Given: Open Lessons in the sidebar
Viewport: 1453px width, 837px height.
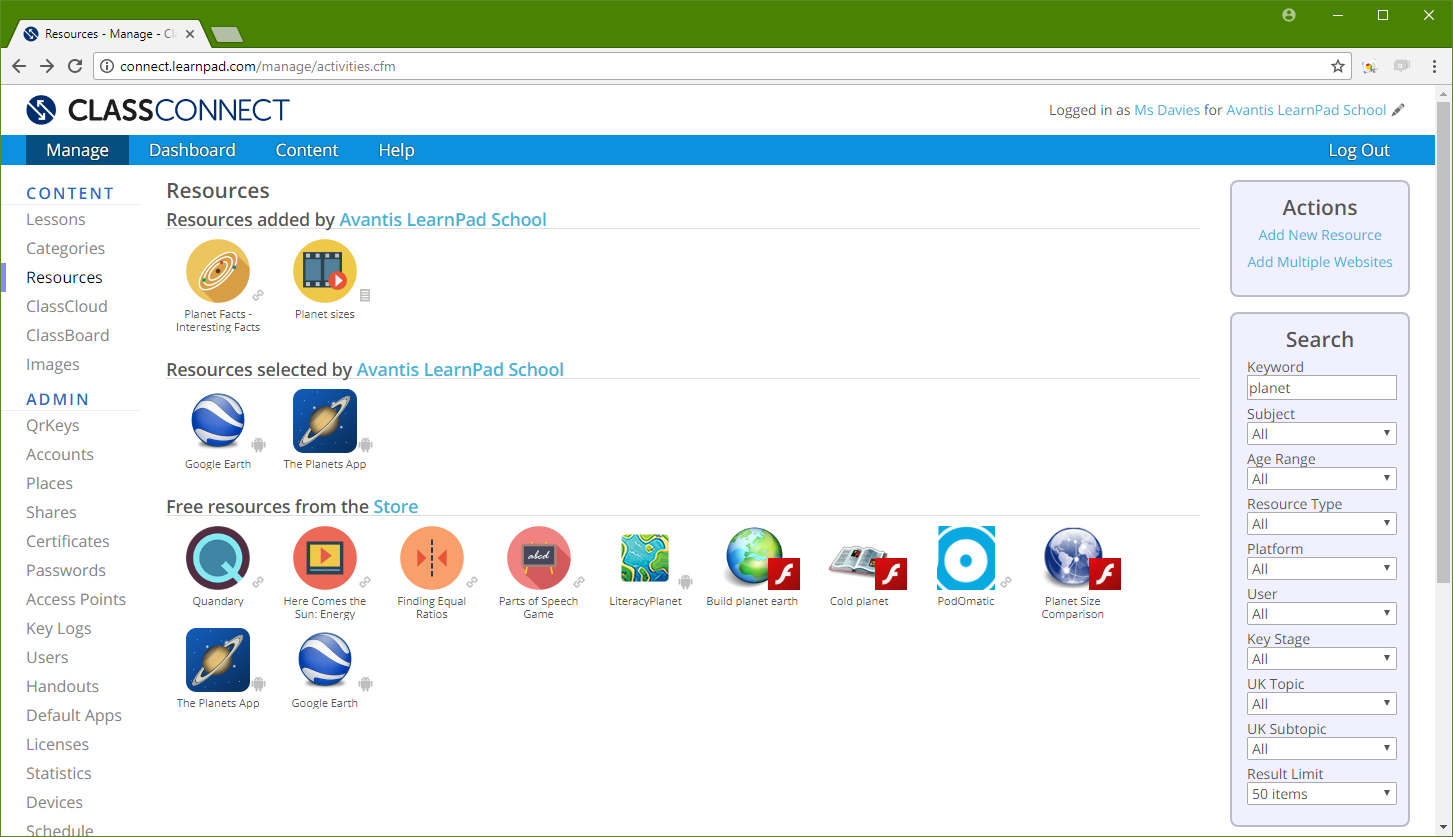Looking at the screenshot, I should click(56, 220).
